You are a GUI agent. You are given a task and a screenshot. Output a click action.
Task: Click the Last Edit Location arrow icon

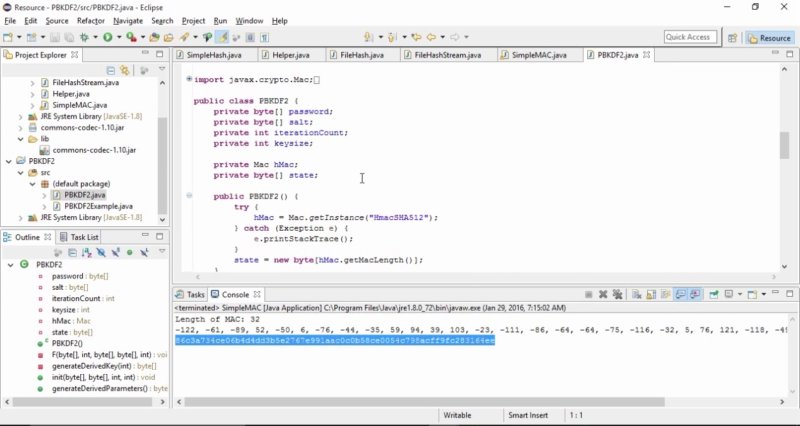[x=416, y=37]
